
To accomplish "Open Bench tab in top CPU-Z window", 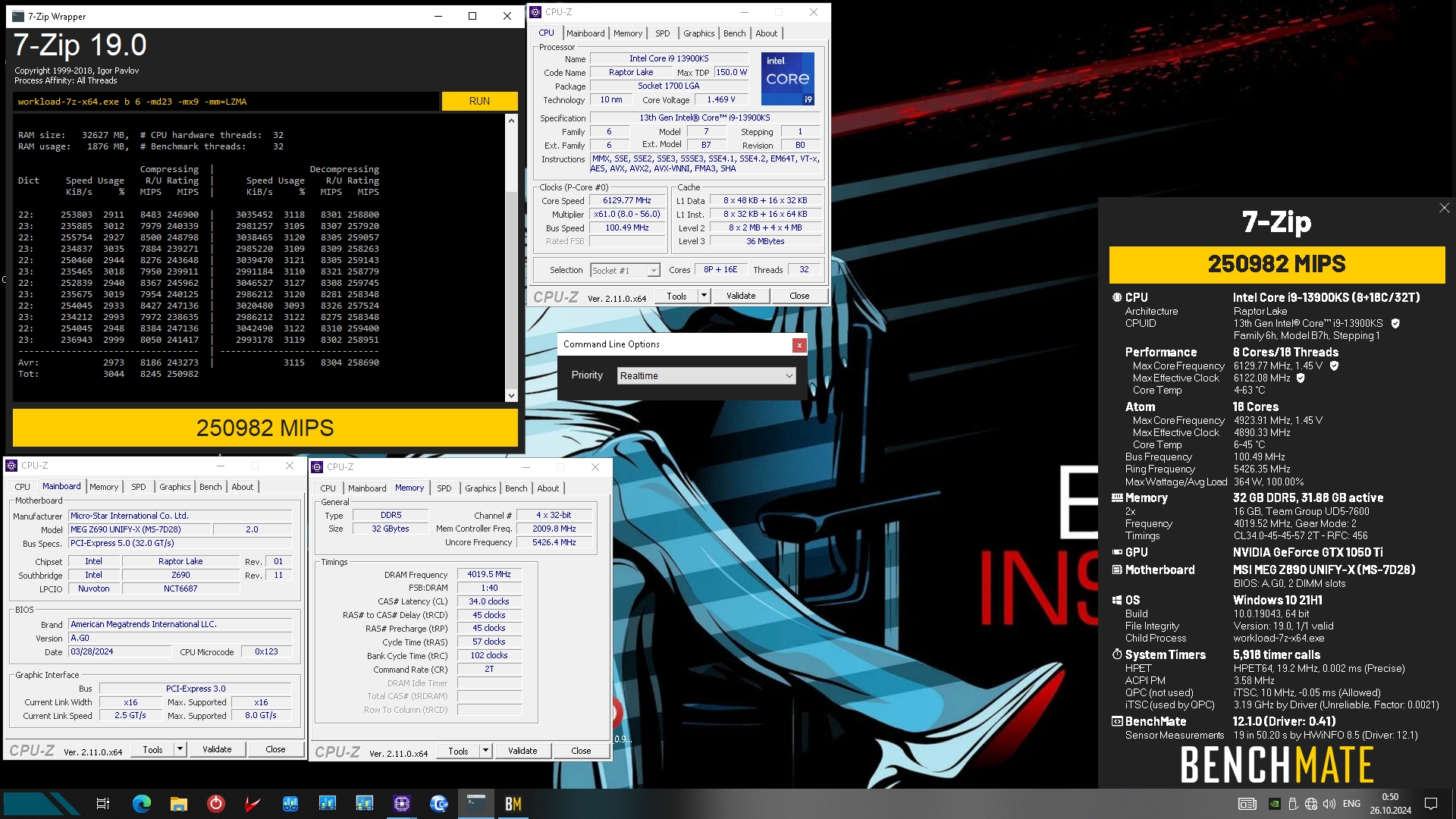I will pos(734,33).
